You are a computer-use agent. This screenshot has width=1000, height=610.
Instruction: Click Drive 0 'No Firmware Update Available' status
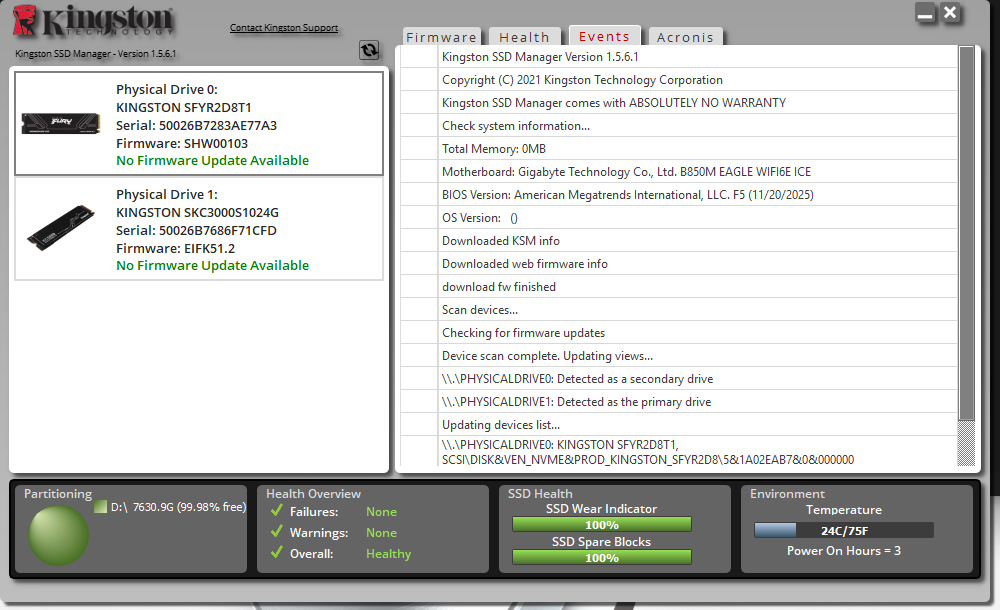tap(212, 160)
